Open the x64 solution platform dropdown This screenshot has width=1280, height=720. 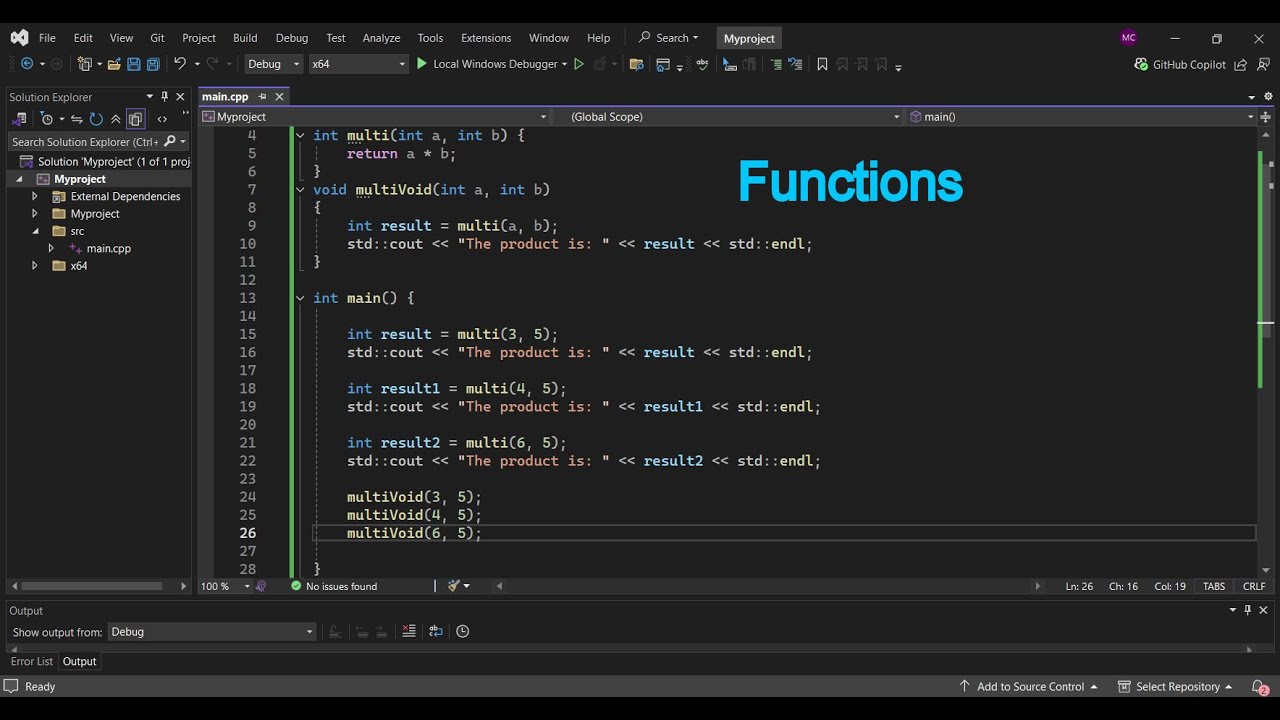(x=358, y=64)
